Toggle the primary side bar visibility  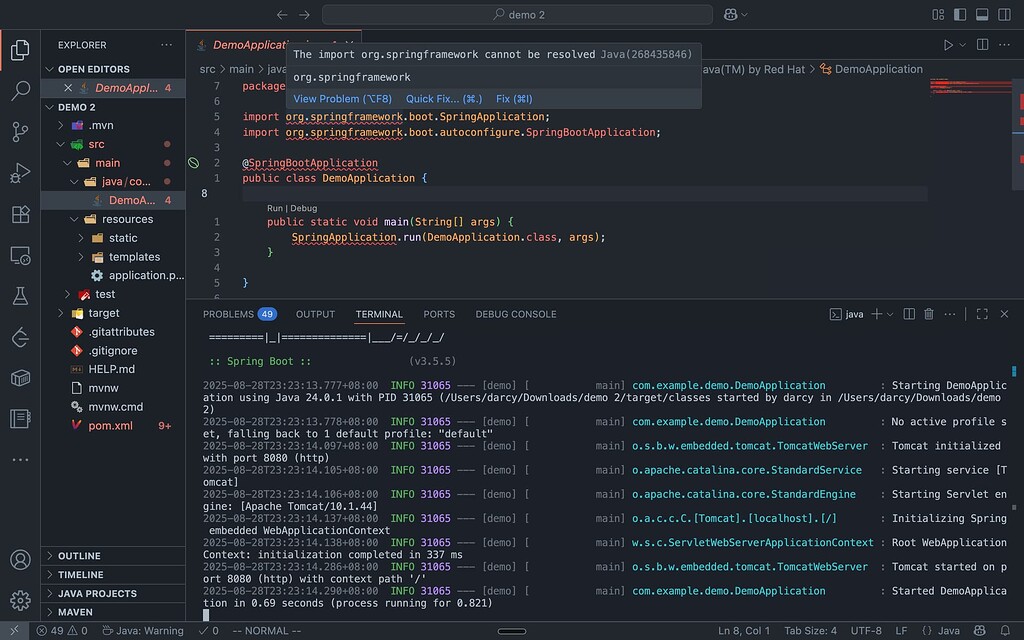[x=960, y=14]
